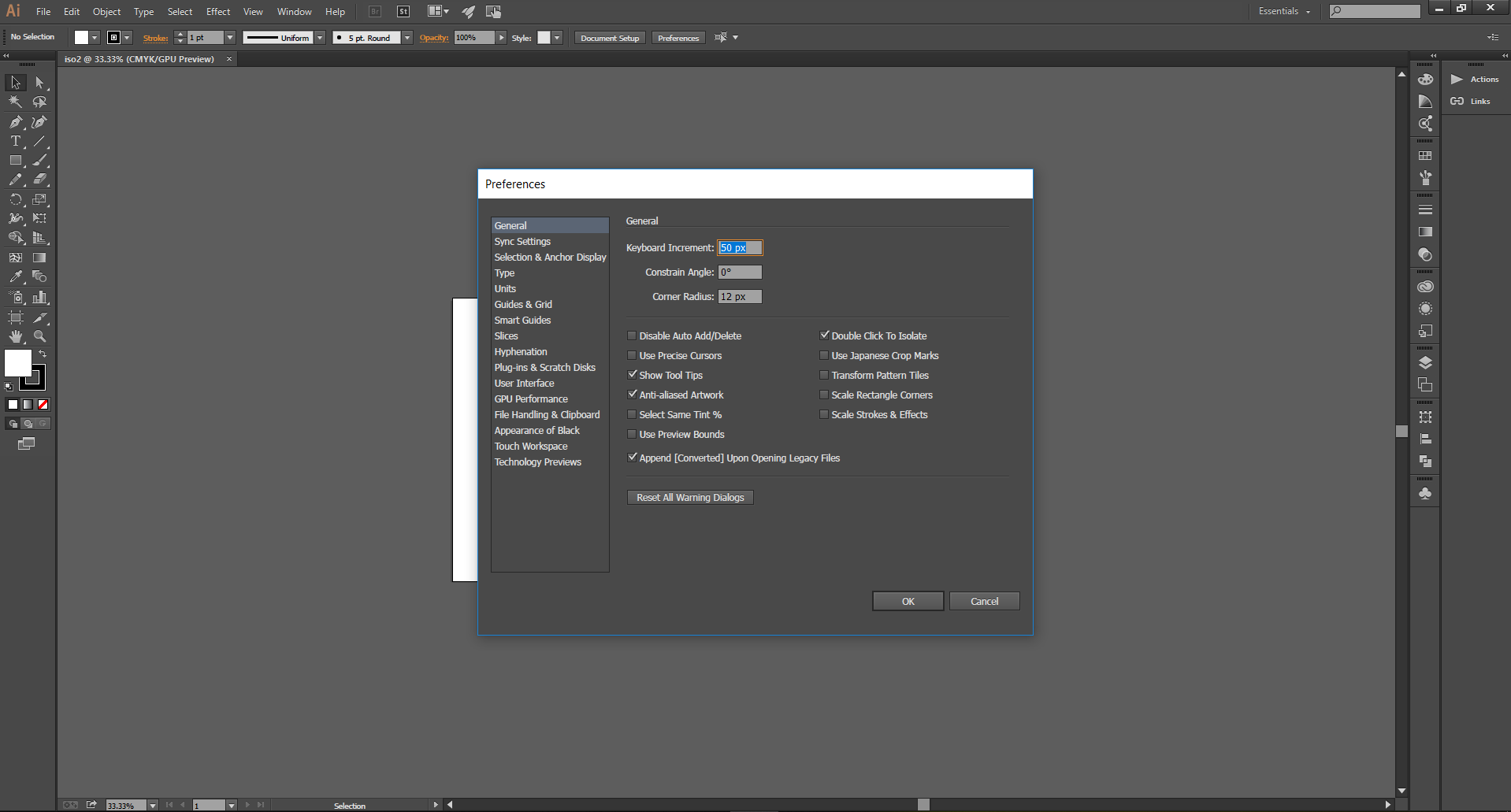Open the Effect menu
The image size is (1511, 812).
(218, 12)
